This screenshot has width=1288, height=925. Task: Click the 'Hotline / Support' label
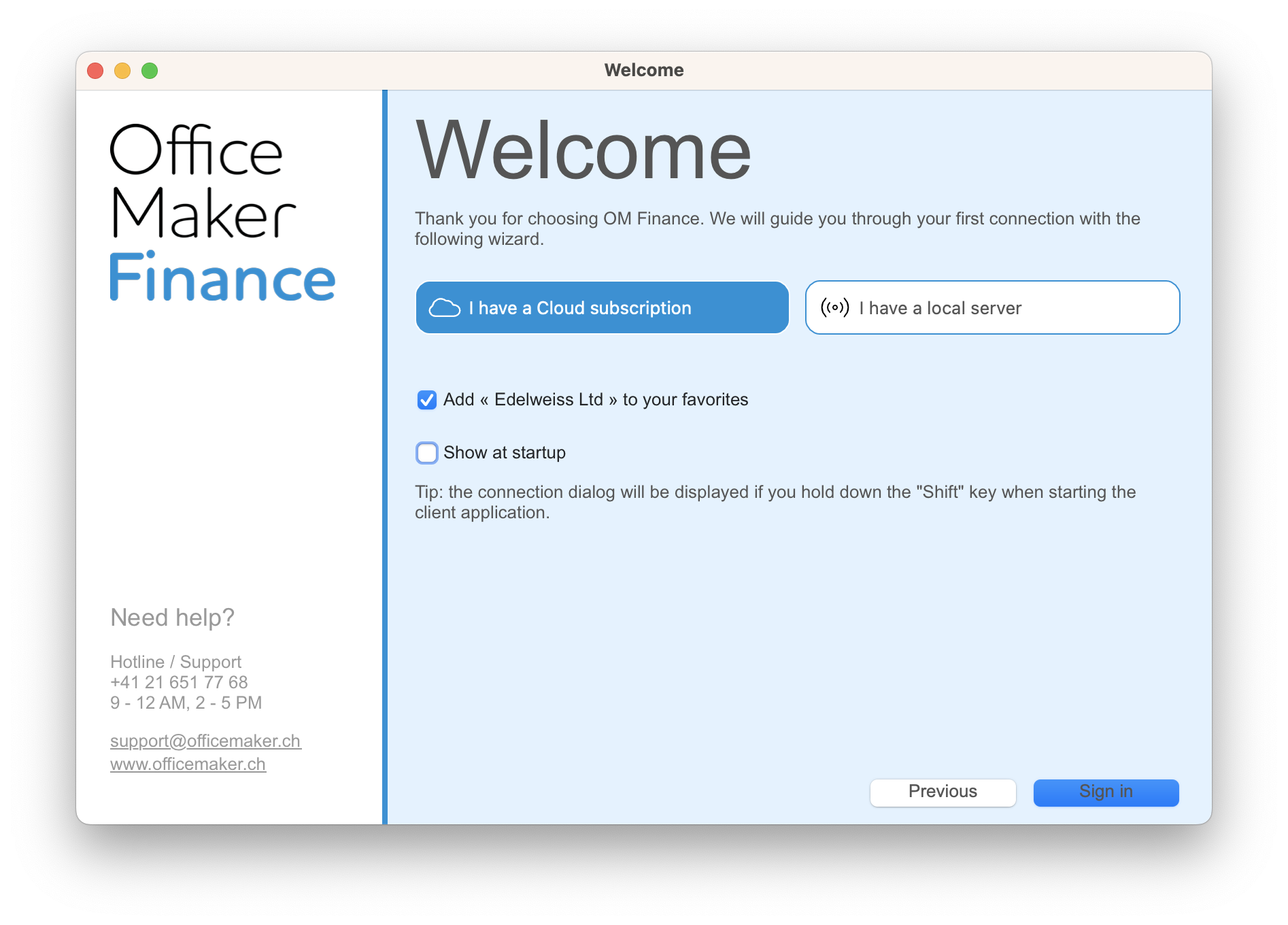[x=175, y=662]
